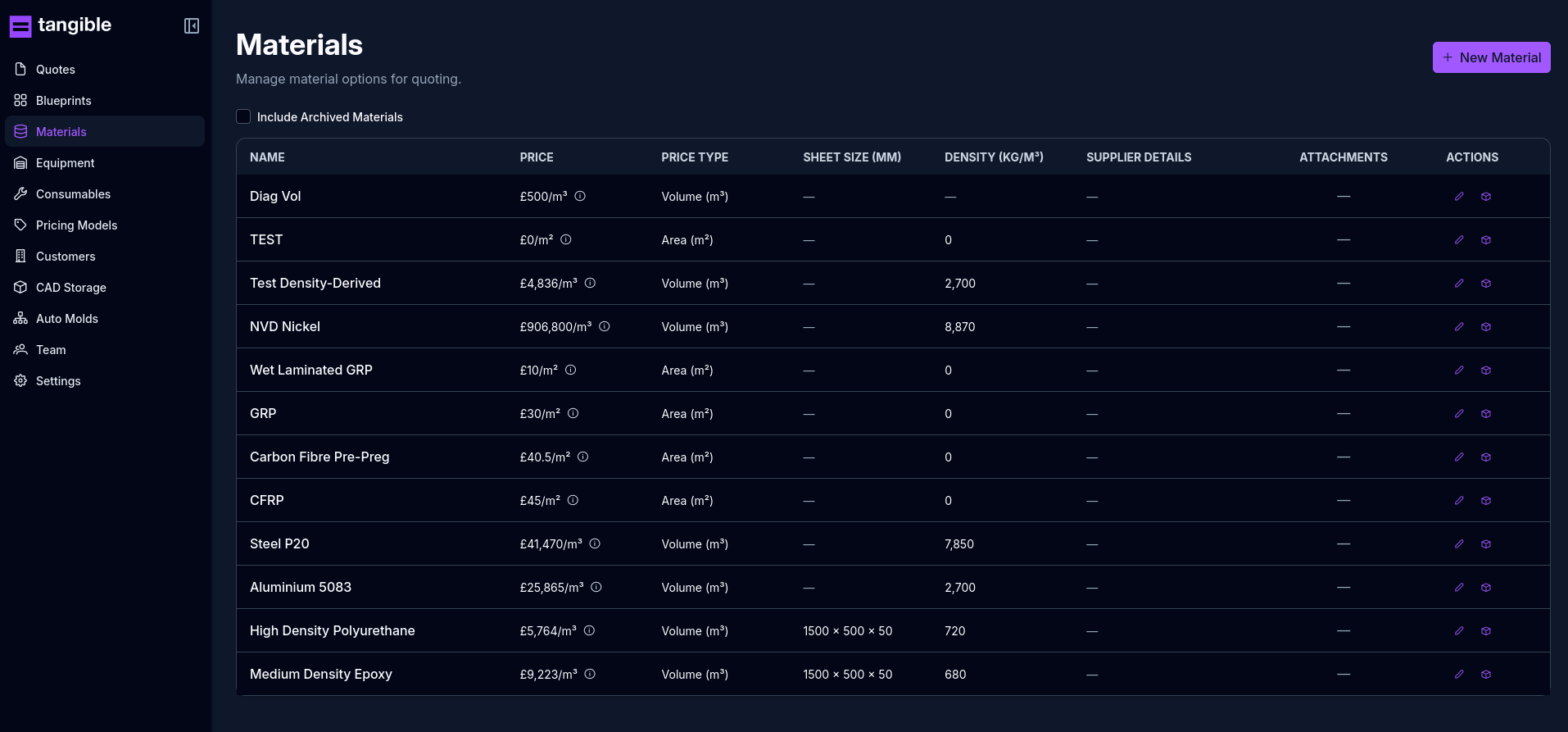Show price info for Medium Density Epoxy
The width and height of the screenshot is (1568, 732).
590,674
